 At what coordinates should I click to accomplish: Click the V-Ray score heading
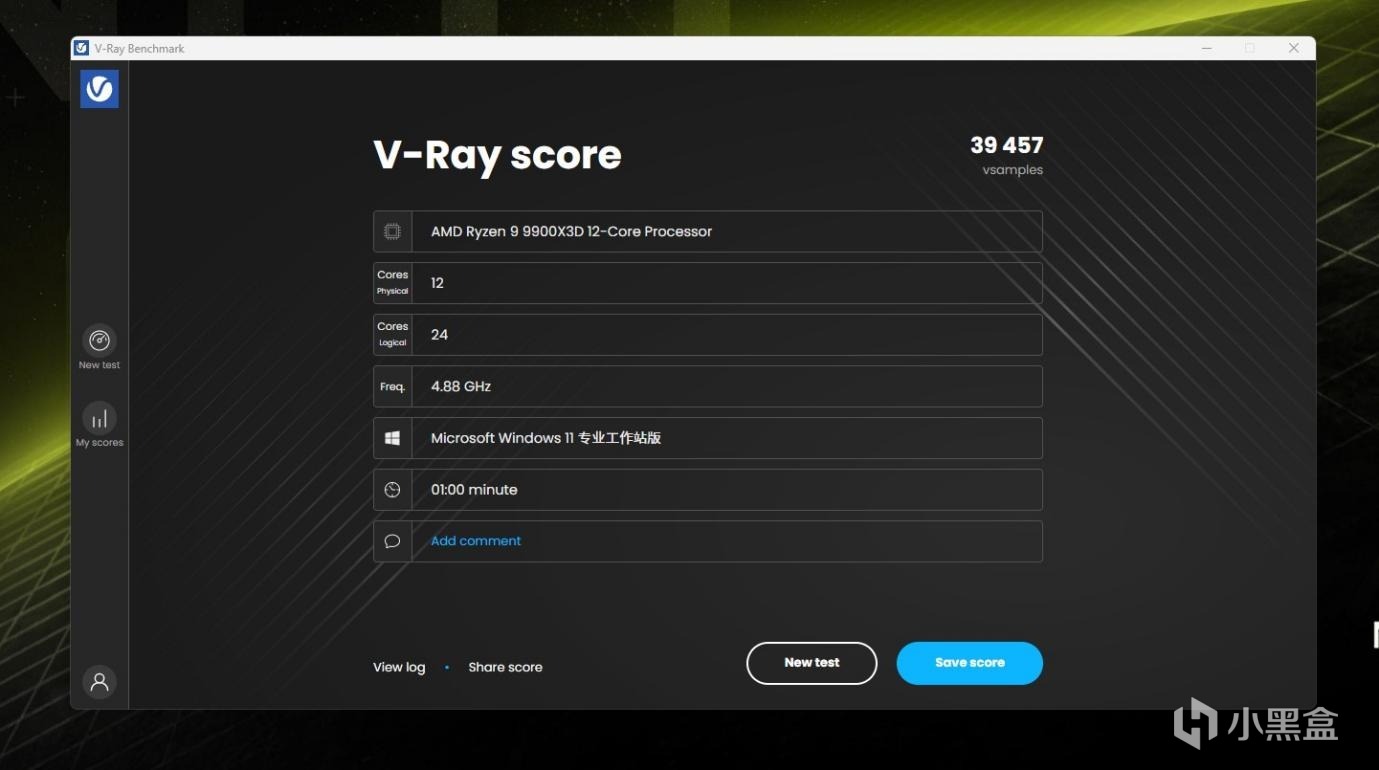[x=497, y=155]
